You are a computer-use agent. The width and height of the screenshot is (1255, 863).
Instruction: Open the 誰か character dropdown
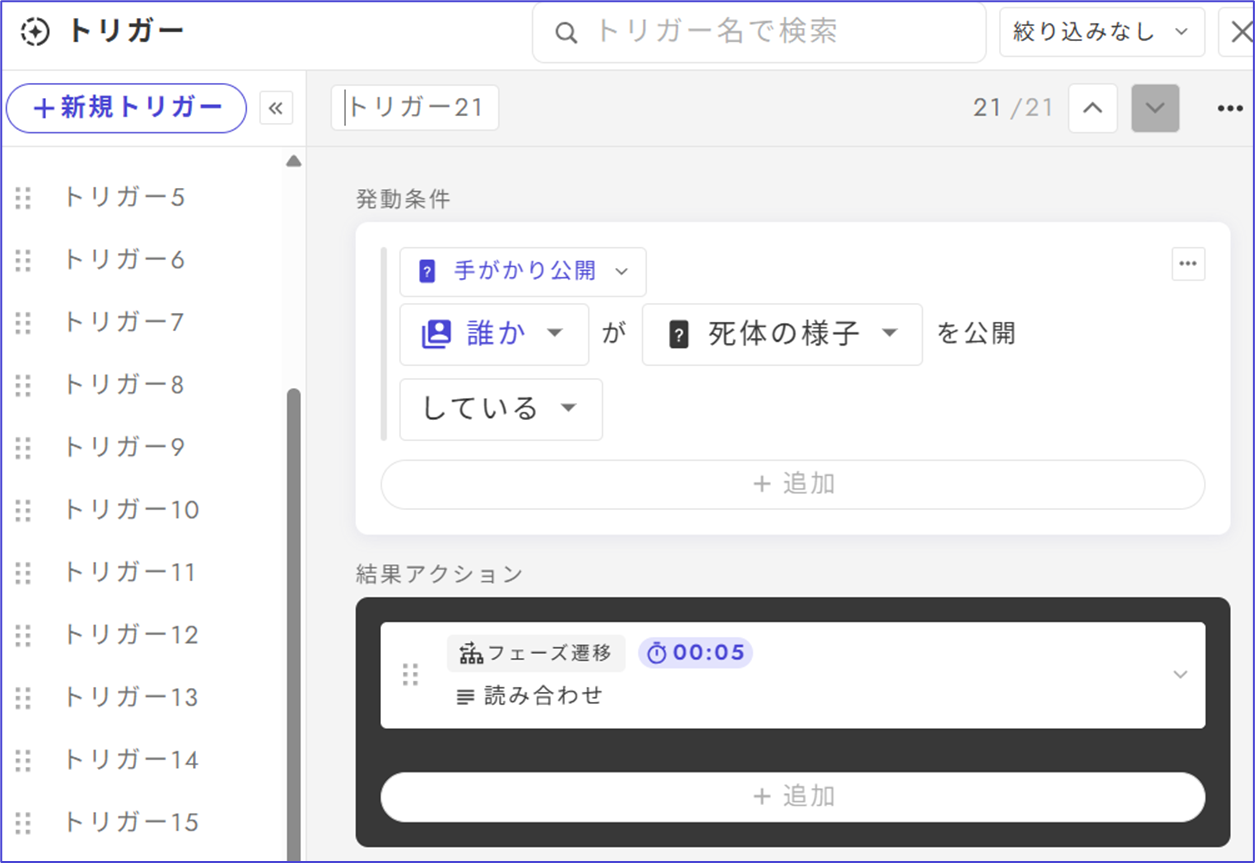pyautogui.click(x=494, y=334)
